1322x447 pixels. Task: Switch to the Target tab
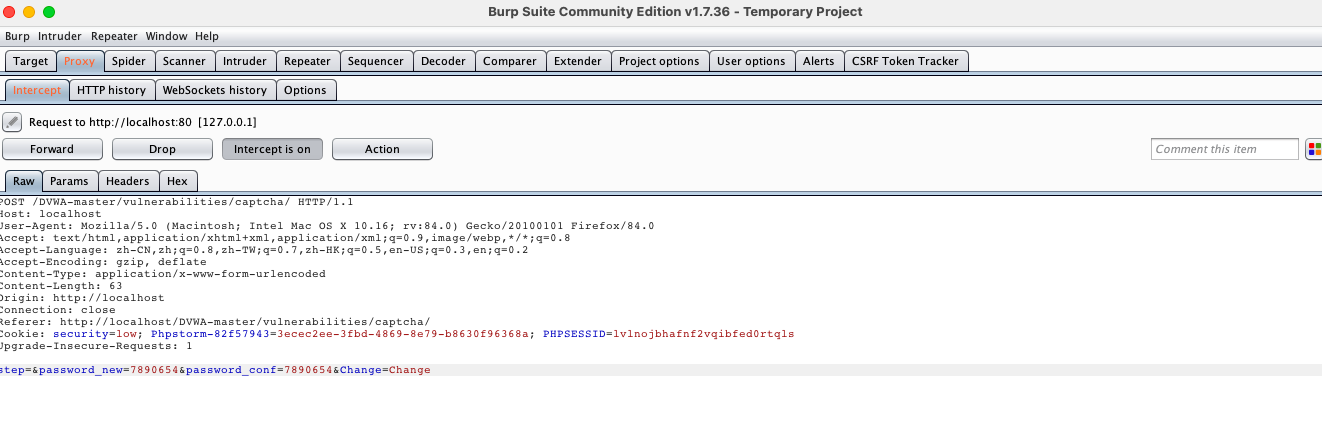31,61
